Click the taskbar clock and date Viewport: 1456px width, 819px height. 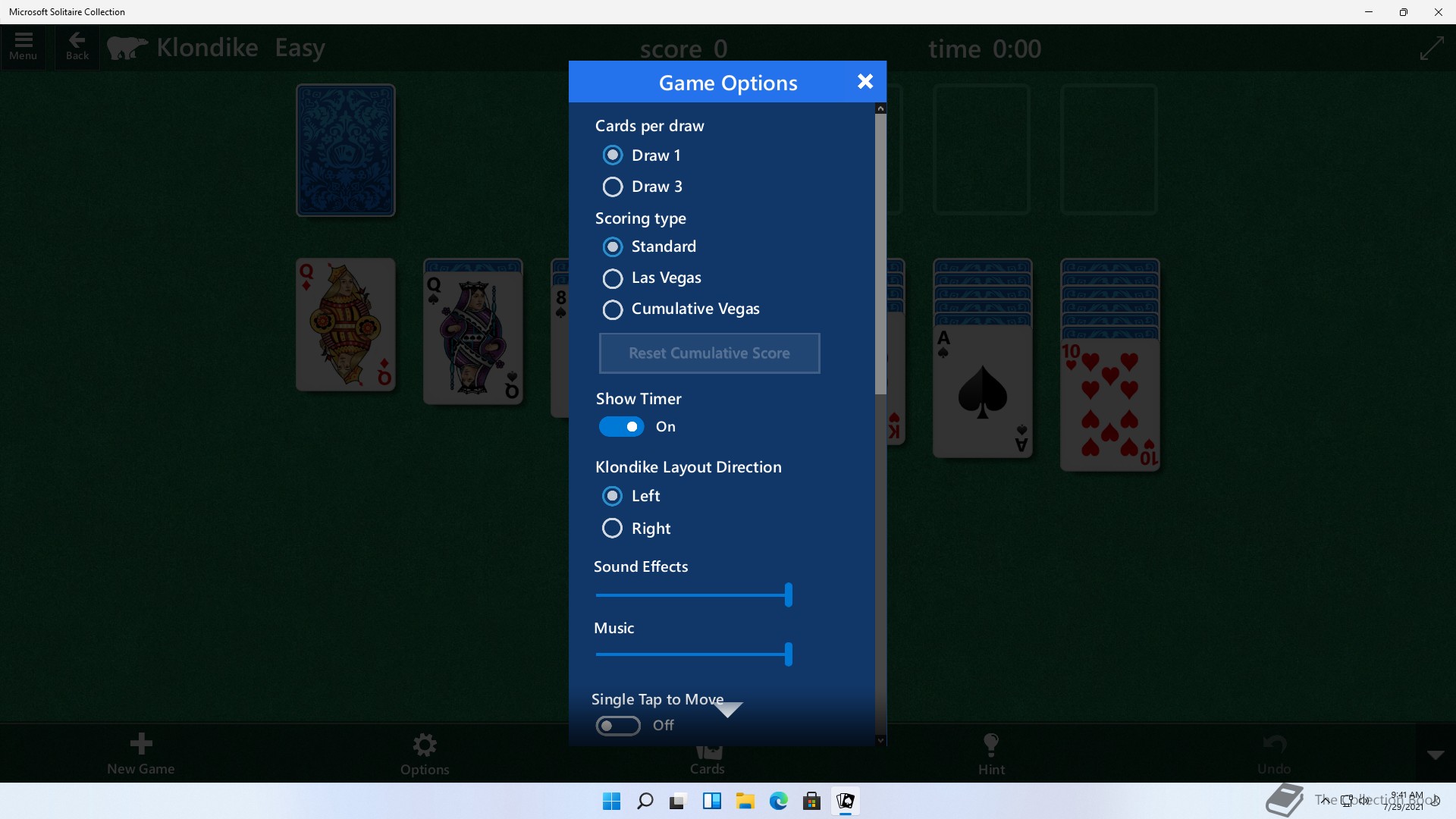click(x=1405, y=801)
